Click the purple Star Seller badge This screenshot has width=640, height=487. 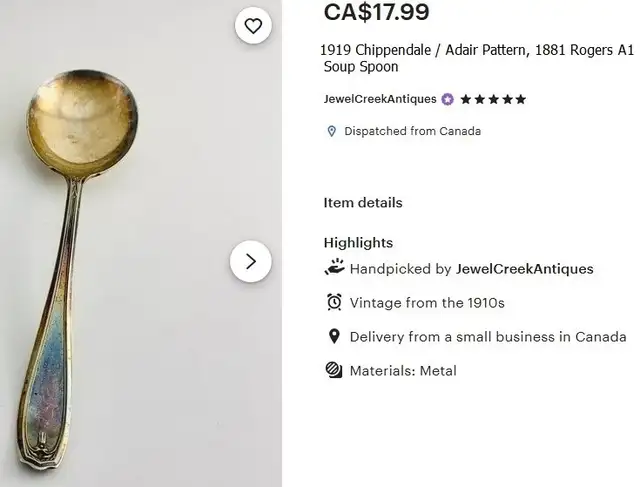(x=447, y=99)
